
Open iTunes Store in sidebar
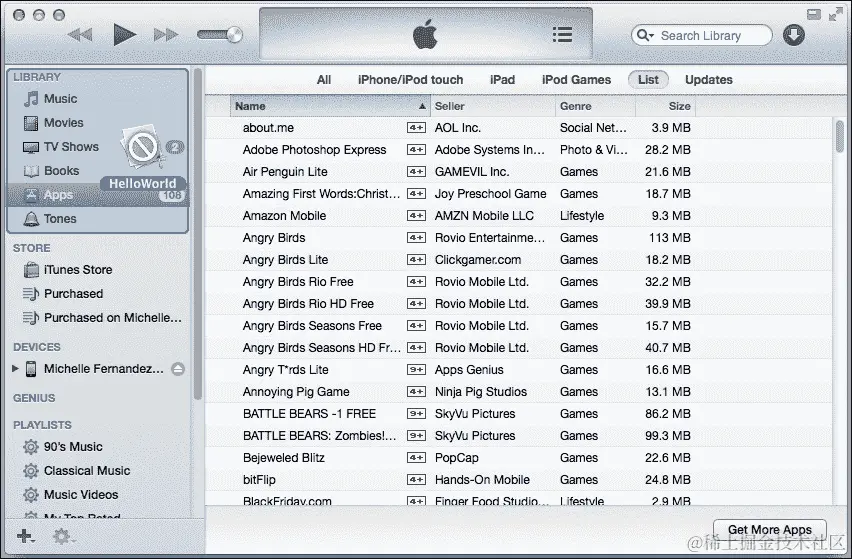[x=98, y=269]
